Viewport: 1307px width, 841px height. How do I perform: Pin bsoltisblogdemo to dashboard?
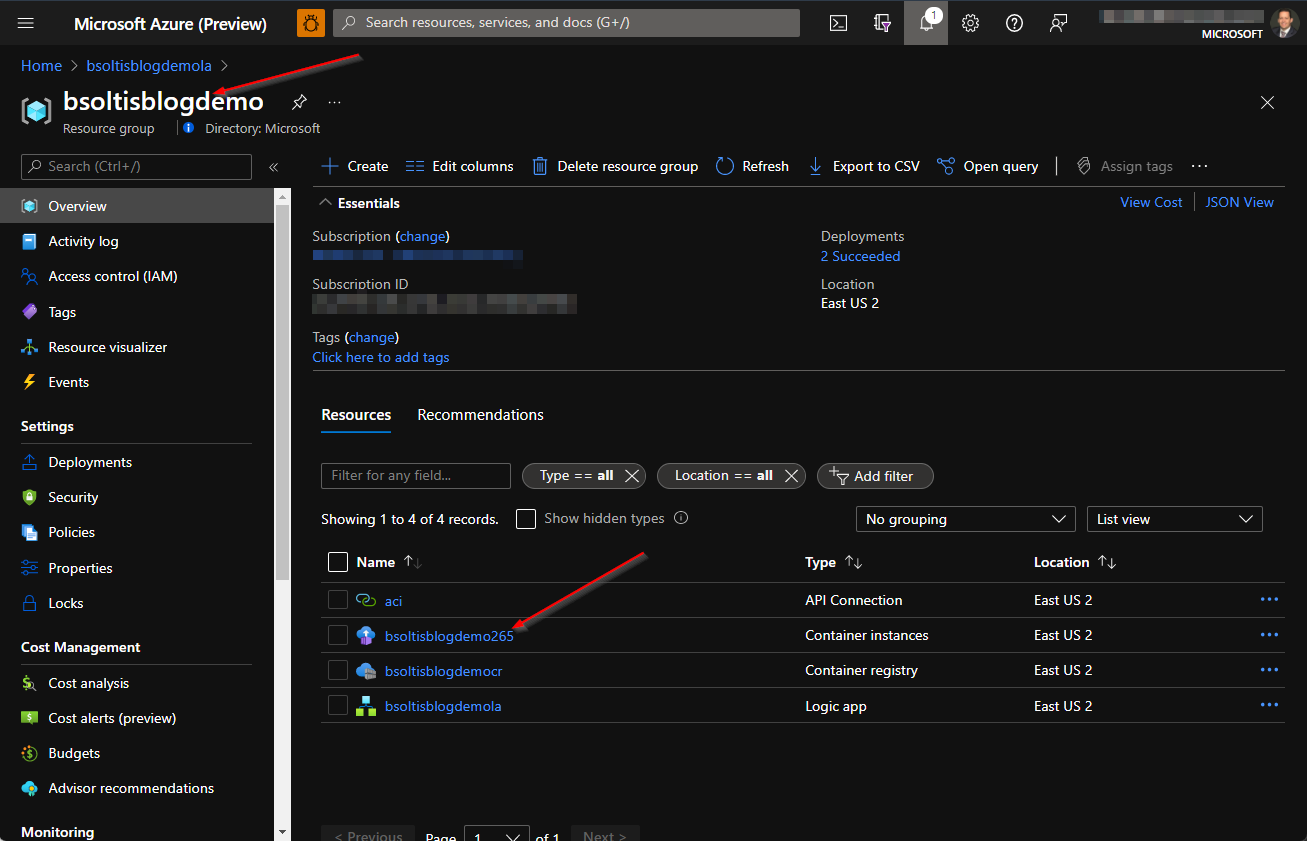click(298, 101)
